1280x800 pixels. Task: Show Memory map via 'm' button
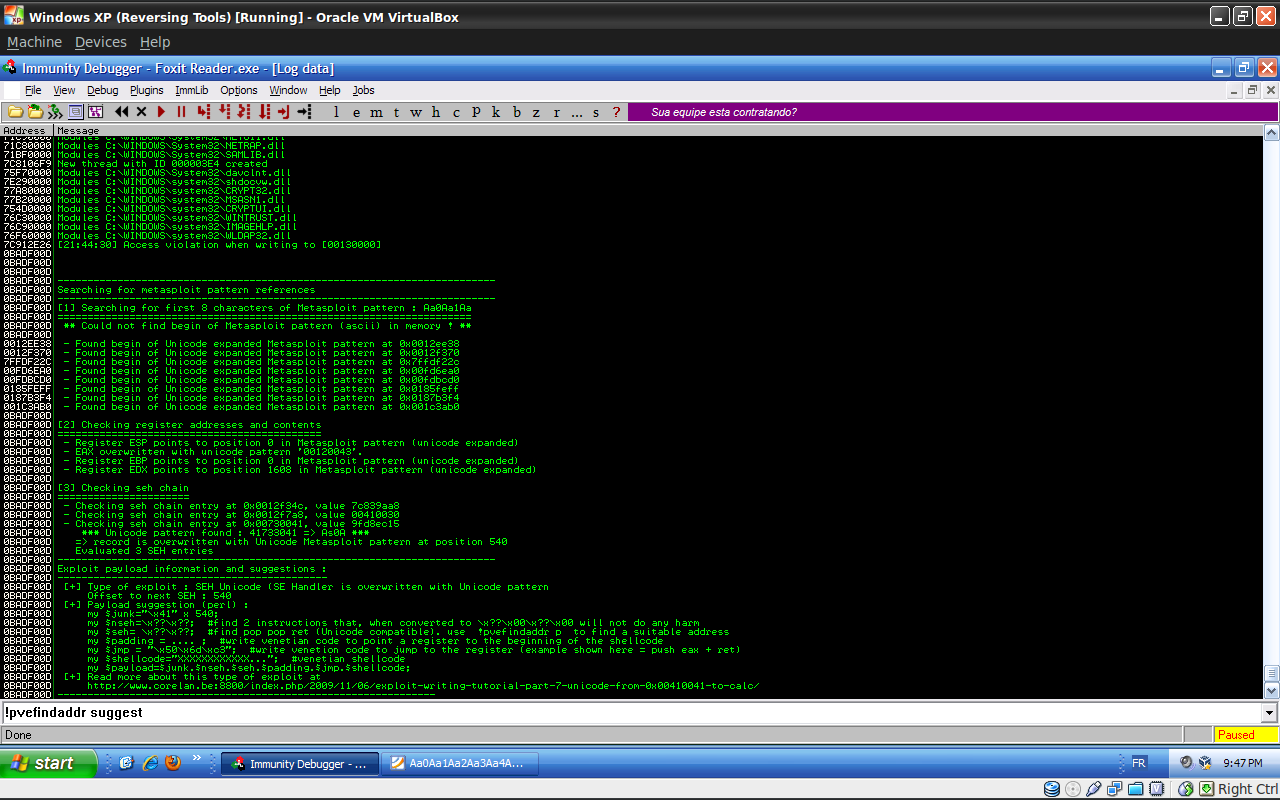pyautogui.click(x=376, y=112)
